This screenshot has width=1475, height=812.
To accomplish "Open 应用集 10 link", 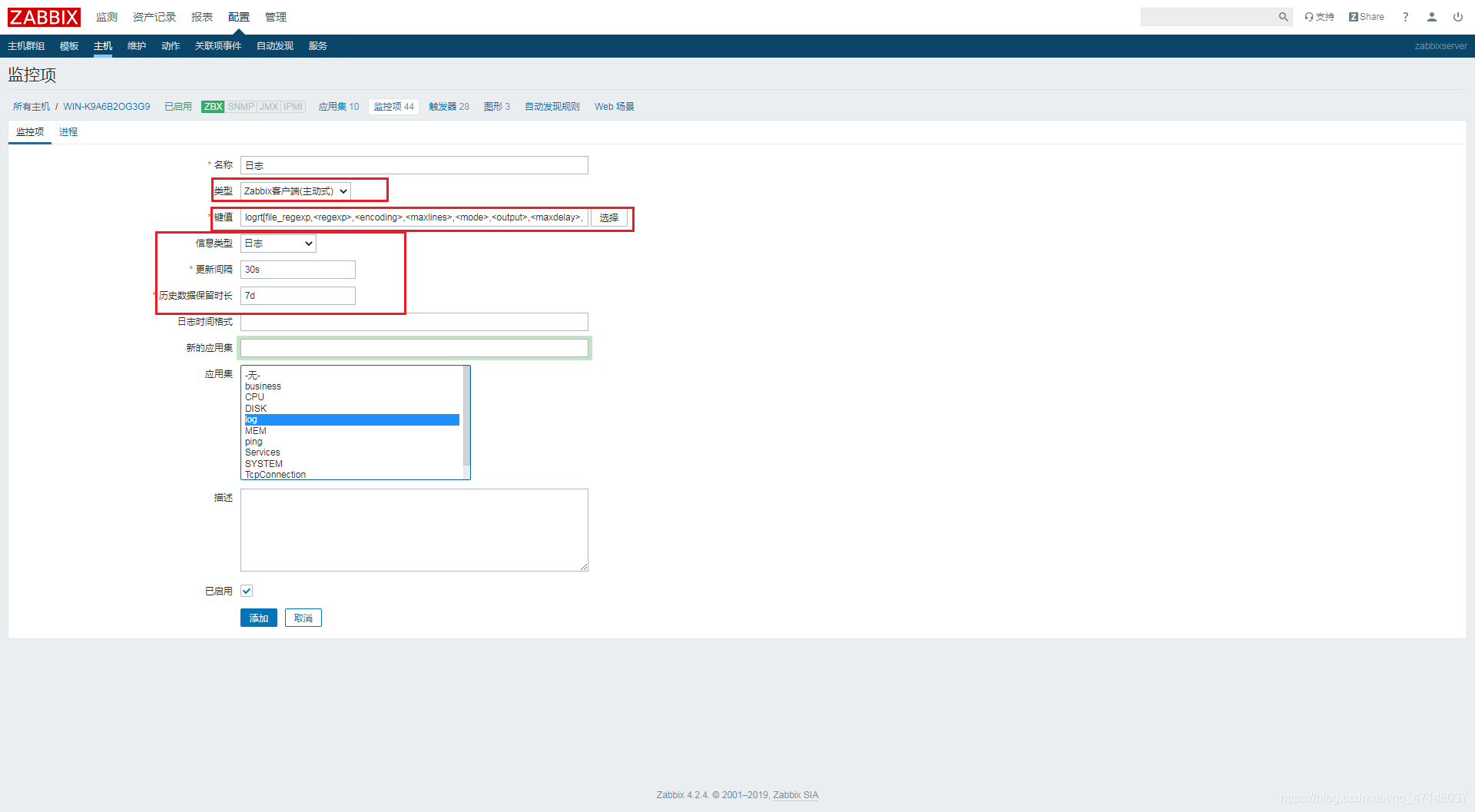I will (x=339, y=107).
